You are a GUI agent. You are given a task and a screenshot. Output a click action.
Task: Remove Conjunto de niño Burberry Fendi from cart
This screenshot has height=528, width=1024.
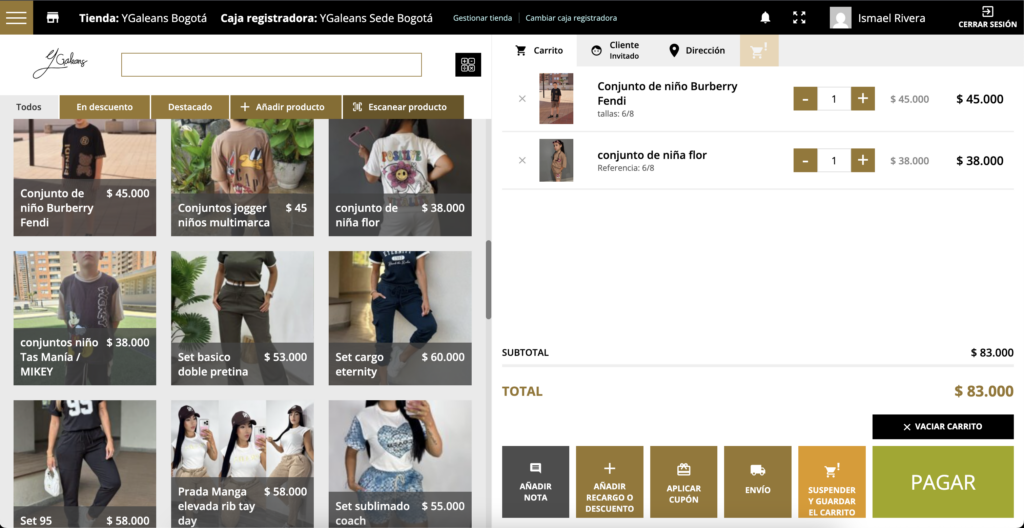click(x=522, y=99)
